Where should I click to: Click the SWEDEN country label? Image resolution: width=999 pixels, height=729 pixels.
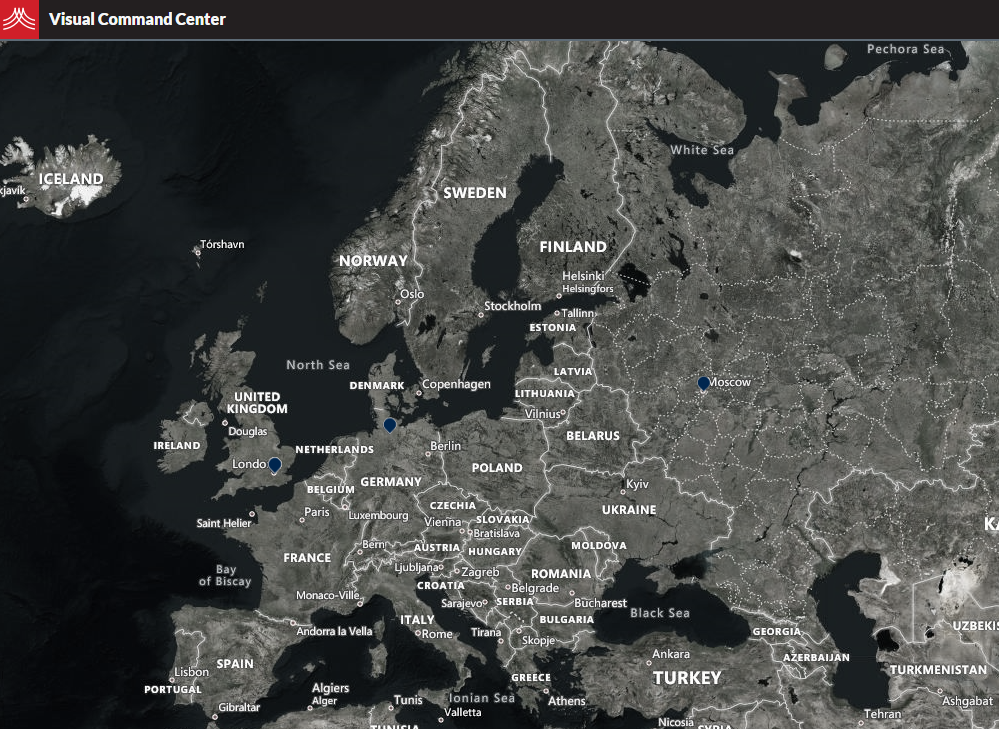point(475,192)
